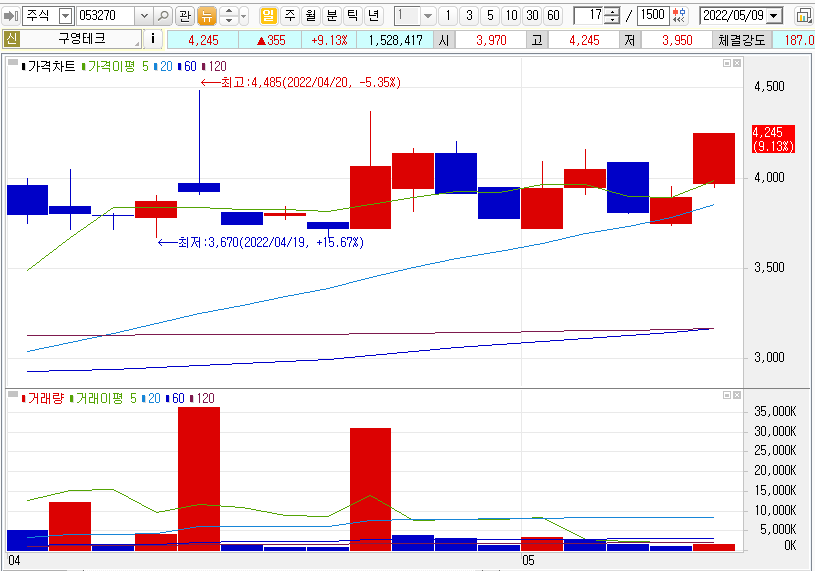Click the latest red candlestick on right
This screenshot has height=571, width=815.
coord(714,158)
